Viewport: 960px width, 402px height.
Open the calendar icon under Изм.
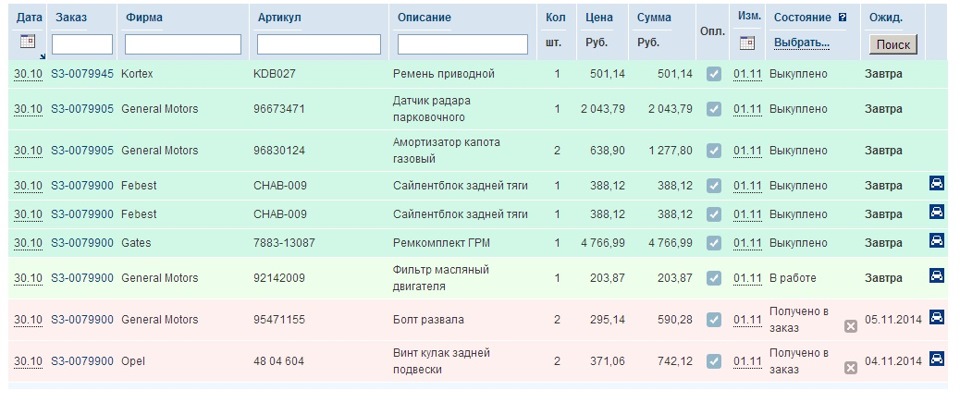[x=747, y=43]
